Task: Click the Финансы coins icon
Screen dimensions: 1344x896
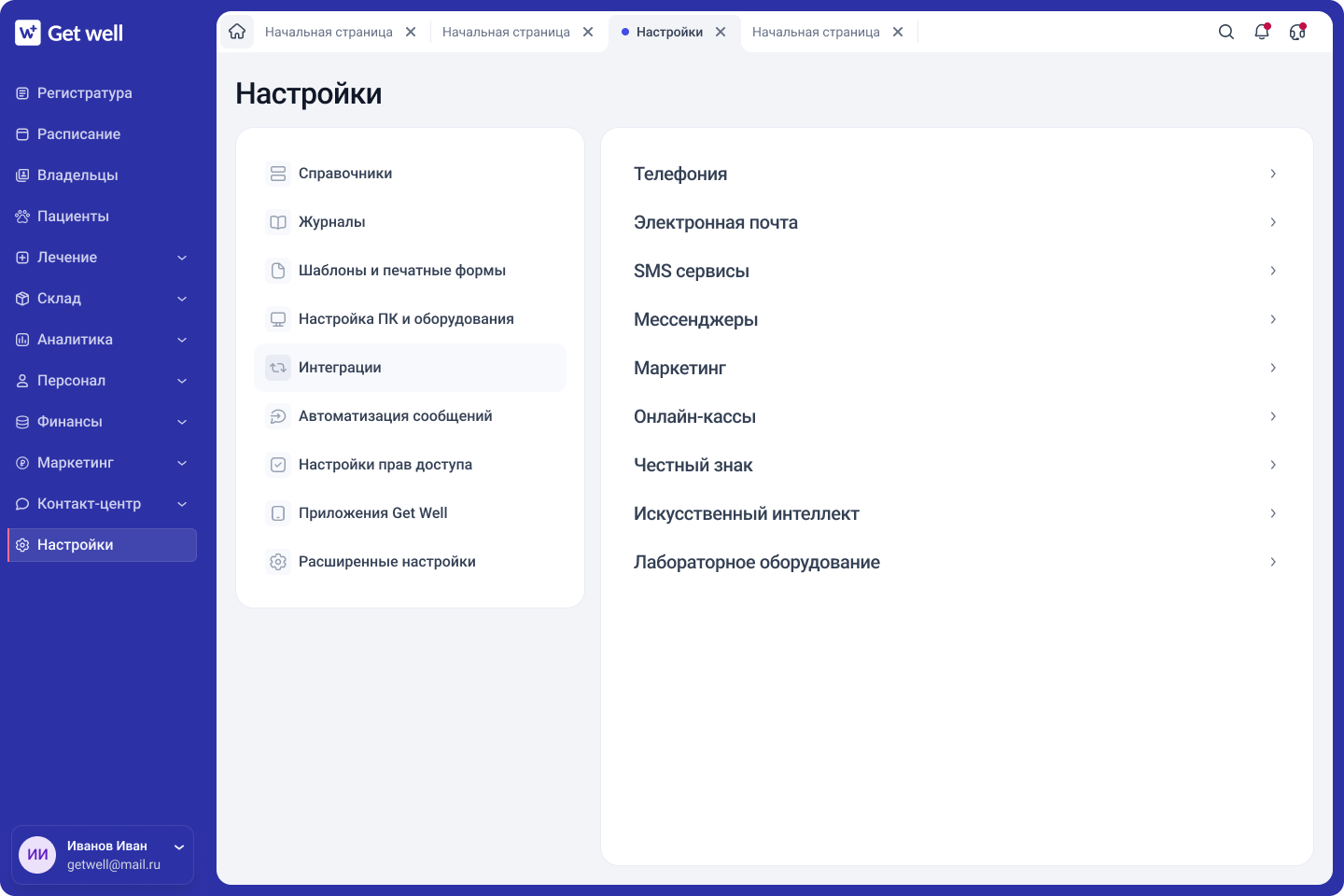Action: coord(22,422)
